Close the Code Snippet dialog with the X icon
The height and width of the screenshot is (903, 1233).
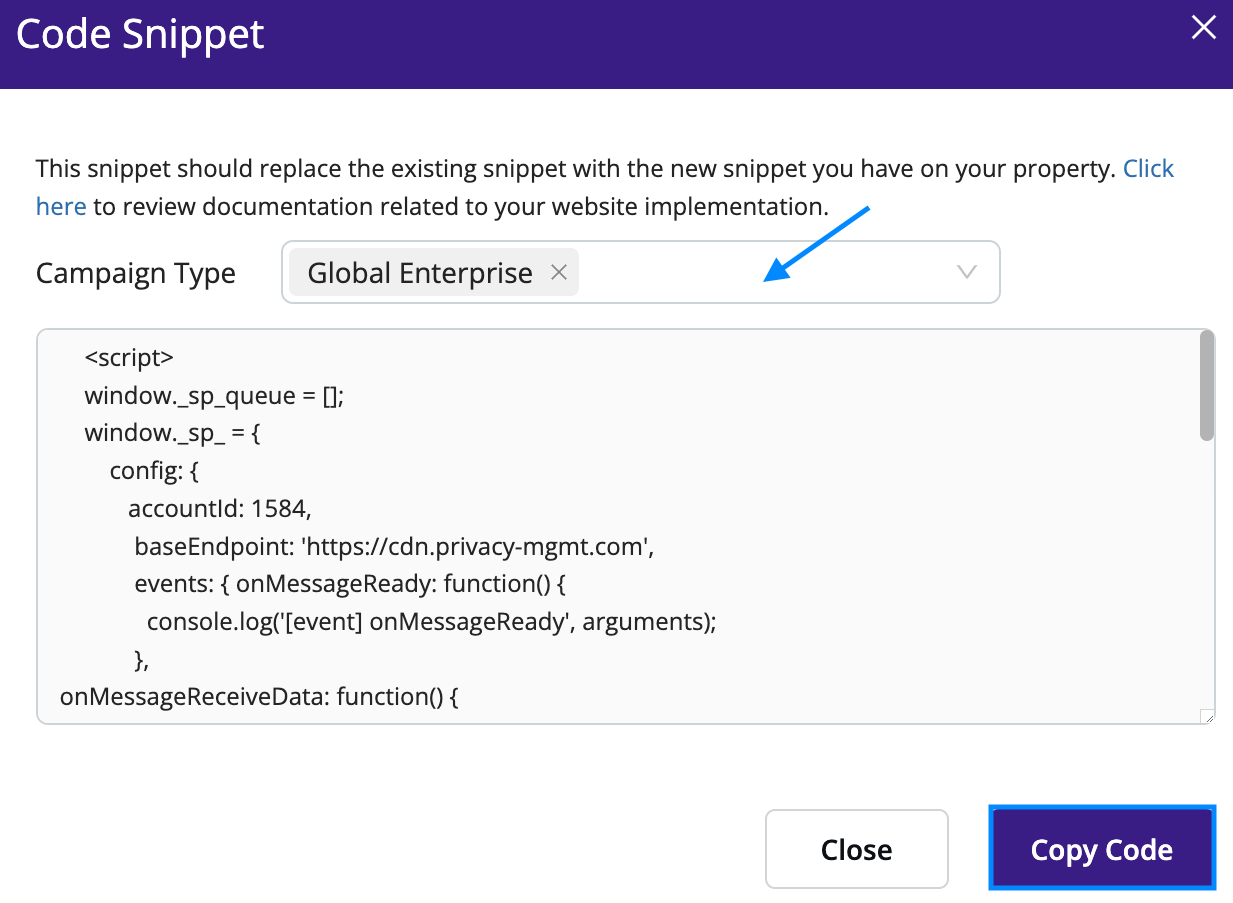(1203, 28)
